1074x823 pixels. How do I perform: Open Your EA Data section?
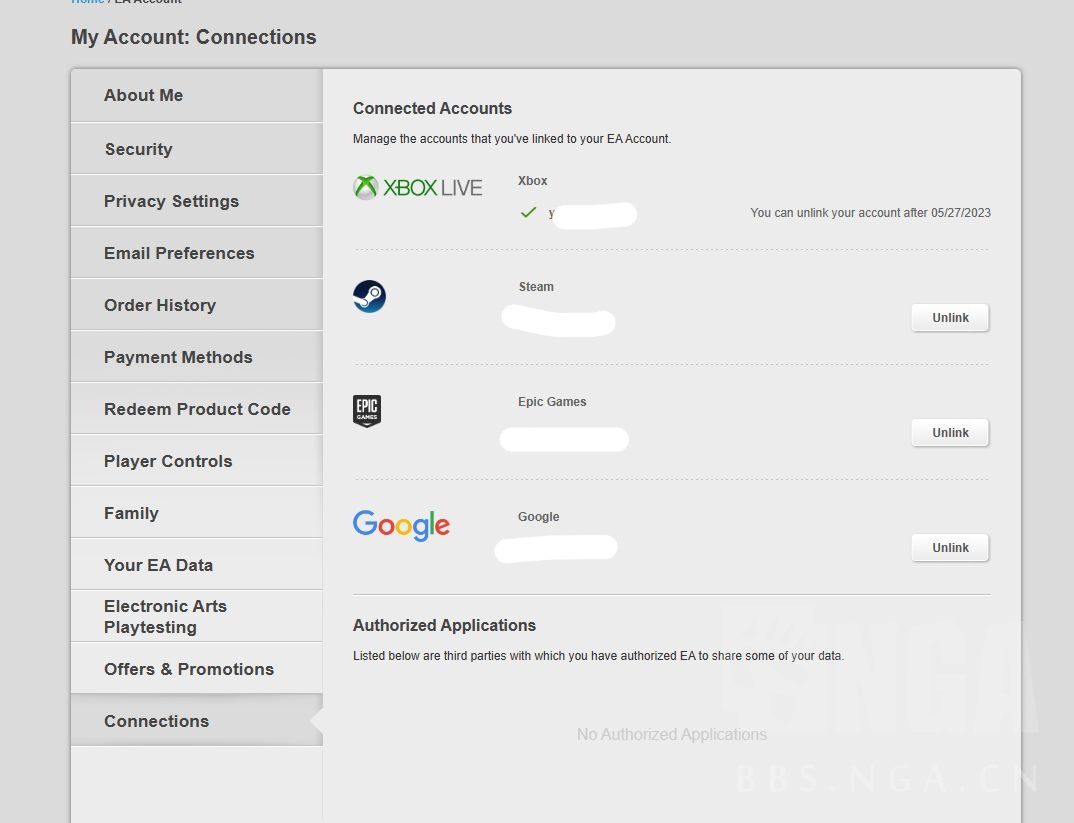197,566
